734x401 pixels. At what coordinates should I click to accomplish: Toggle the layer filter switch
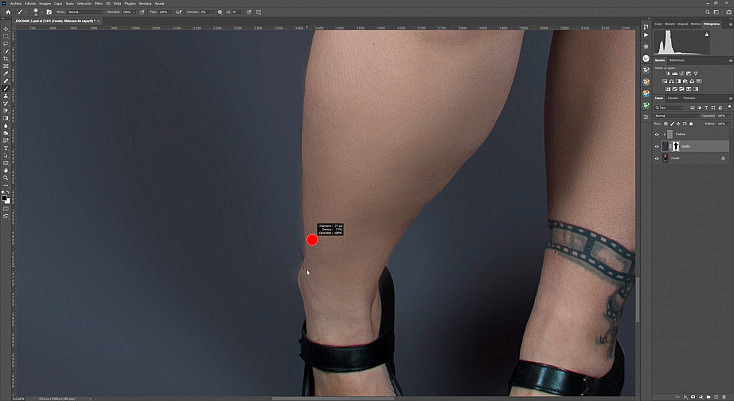[729, 108]
